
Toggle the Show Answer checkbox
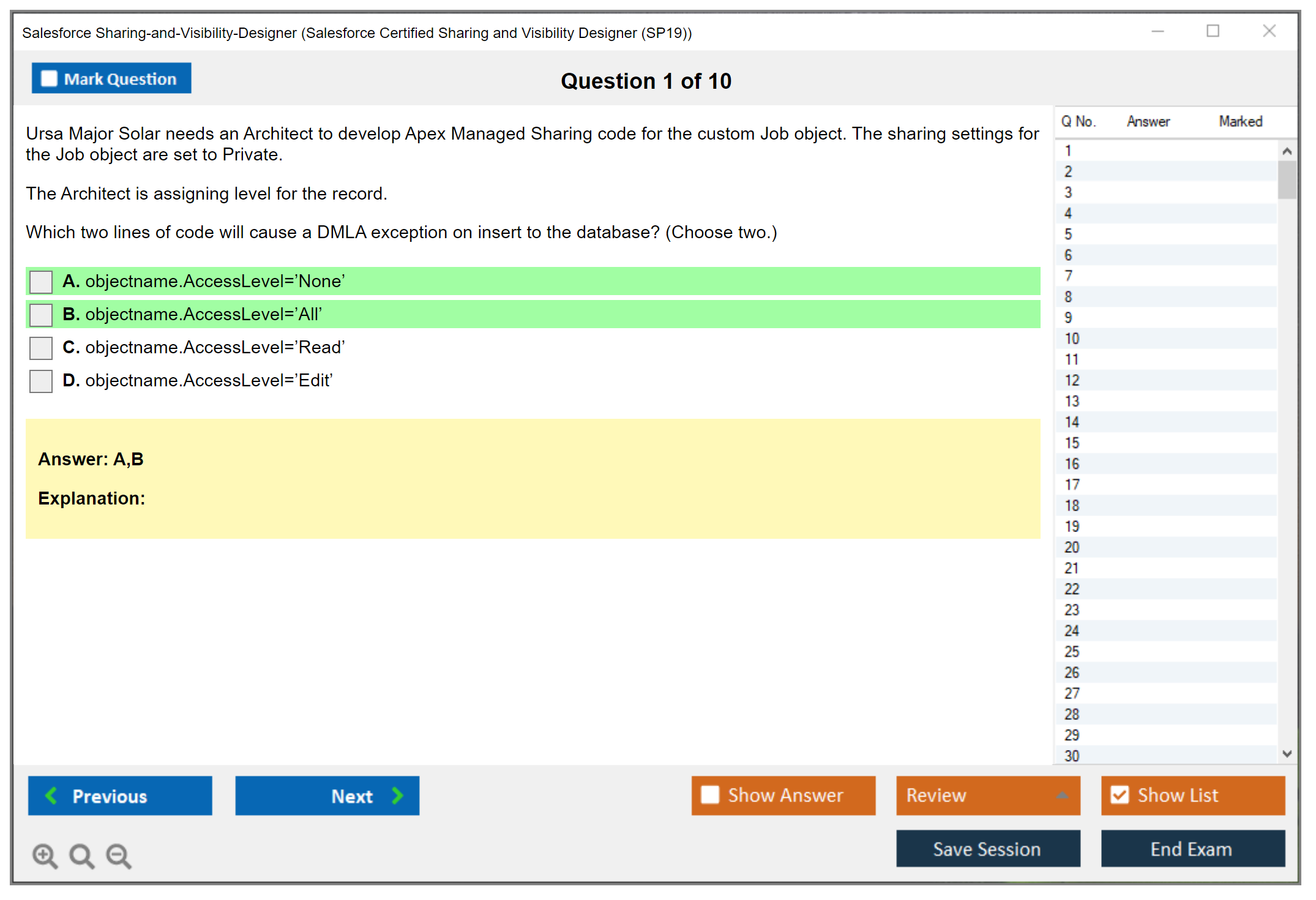(710, 795)
